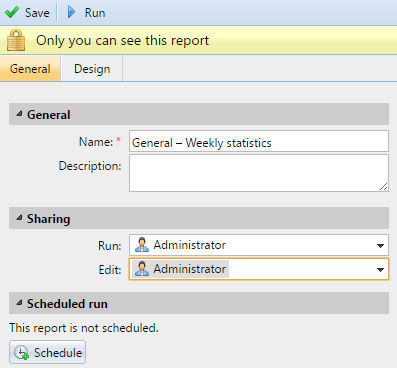Click the padlock icon in yellow banner
The height and width of the screenshot is (368, 397).
(16, 40)
